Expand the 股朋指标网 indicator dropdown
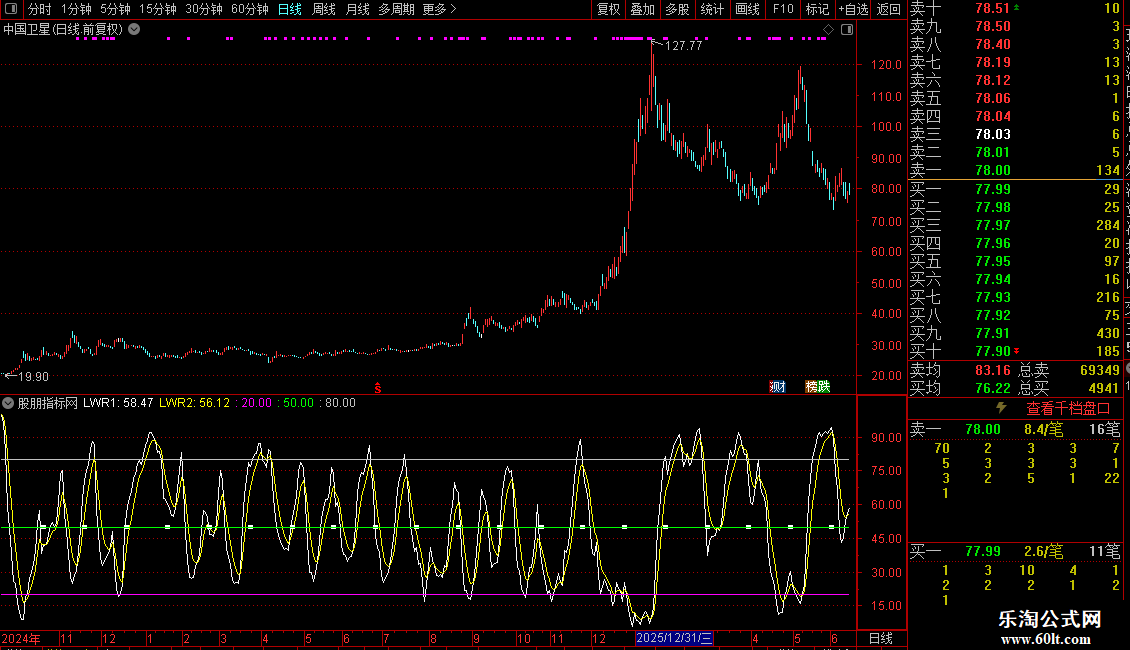 pyautogui.click(x=8, y=403)
